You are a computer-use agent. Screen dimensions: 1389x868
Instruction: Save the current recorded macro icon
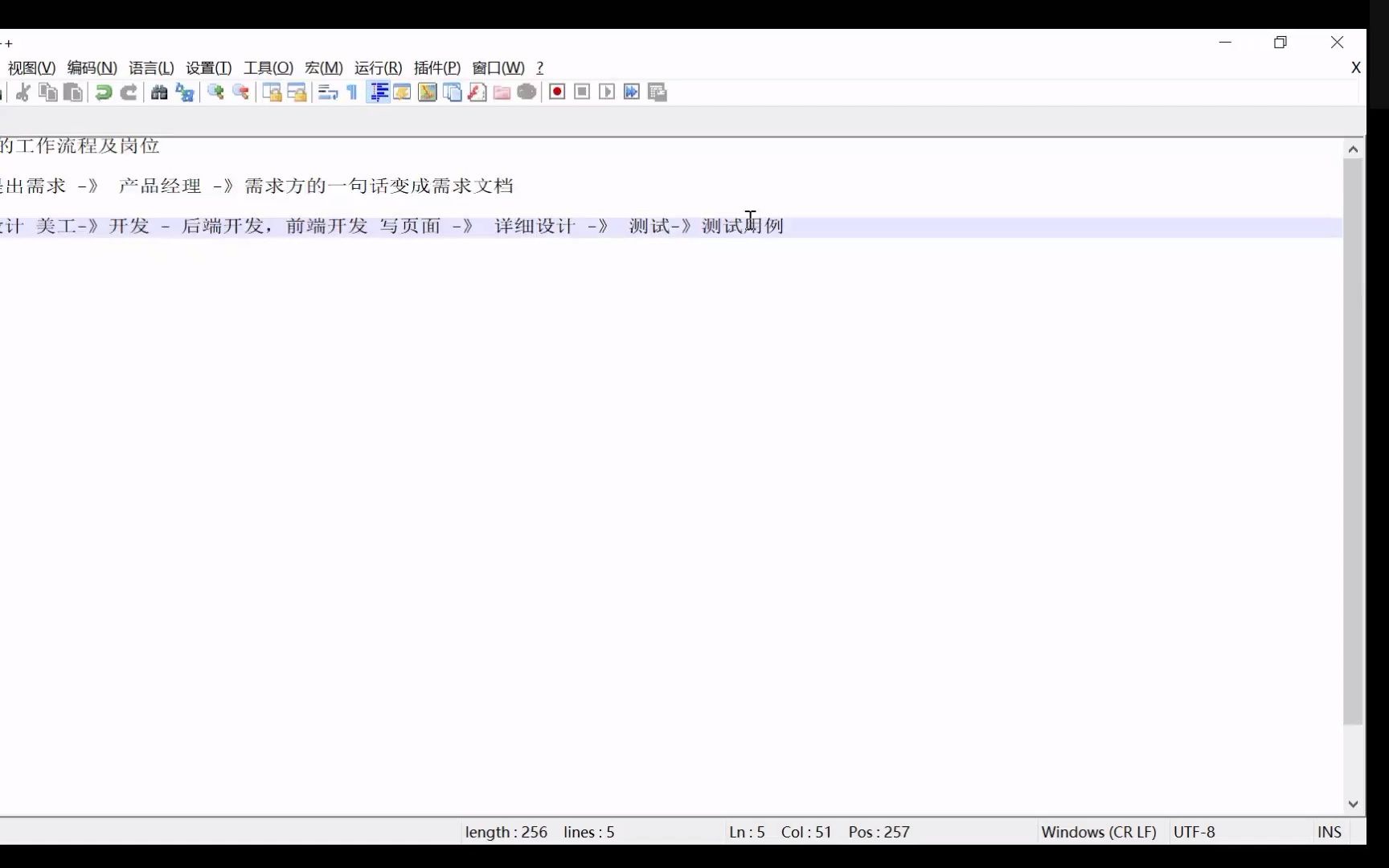tap(658, 92)
